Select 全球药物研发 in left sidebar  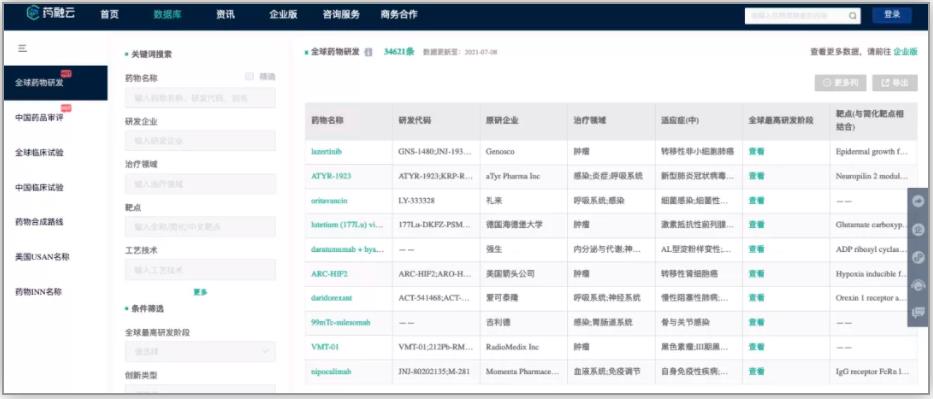coord(56,83)
